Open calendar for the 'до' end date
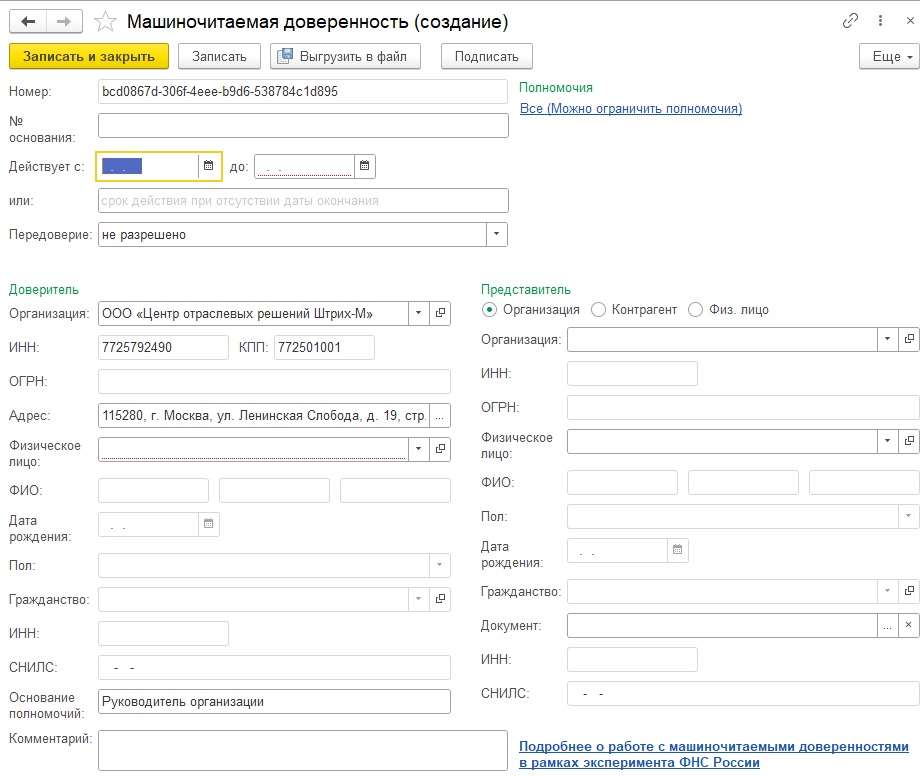Screen dimensions: 920x777 tap(365, 166)
